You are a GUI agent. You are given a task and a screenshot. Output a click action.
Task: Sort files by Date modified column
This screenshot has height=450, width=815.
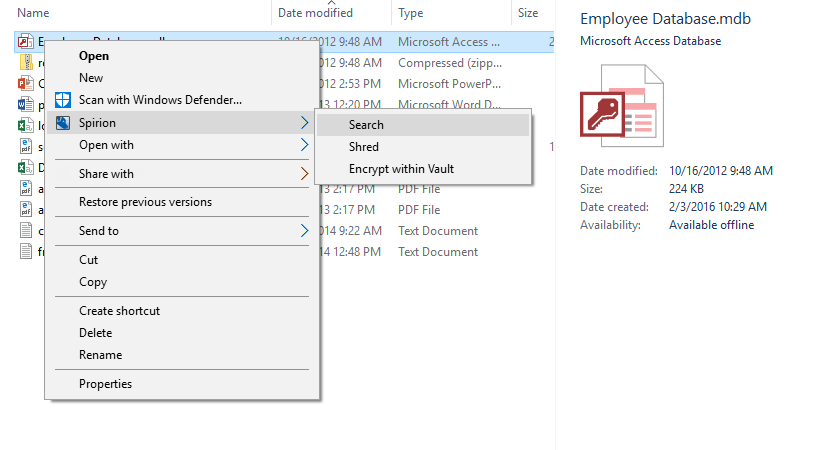click(x=315, y=13)
